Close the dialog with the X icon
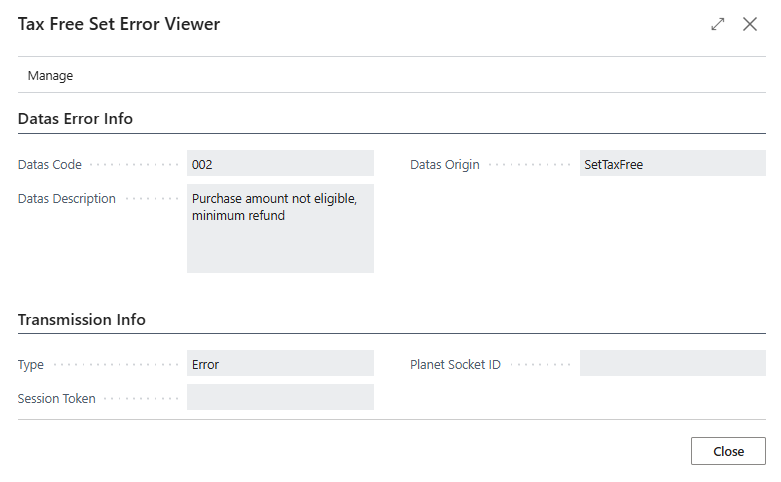 750,24
